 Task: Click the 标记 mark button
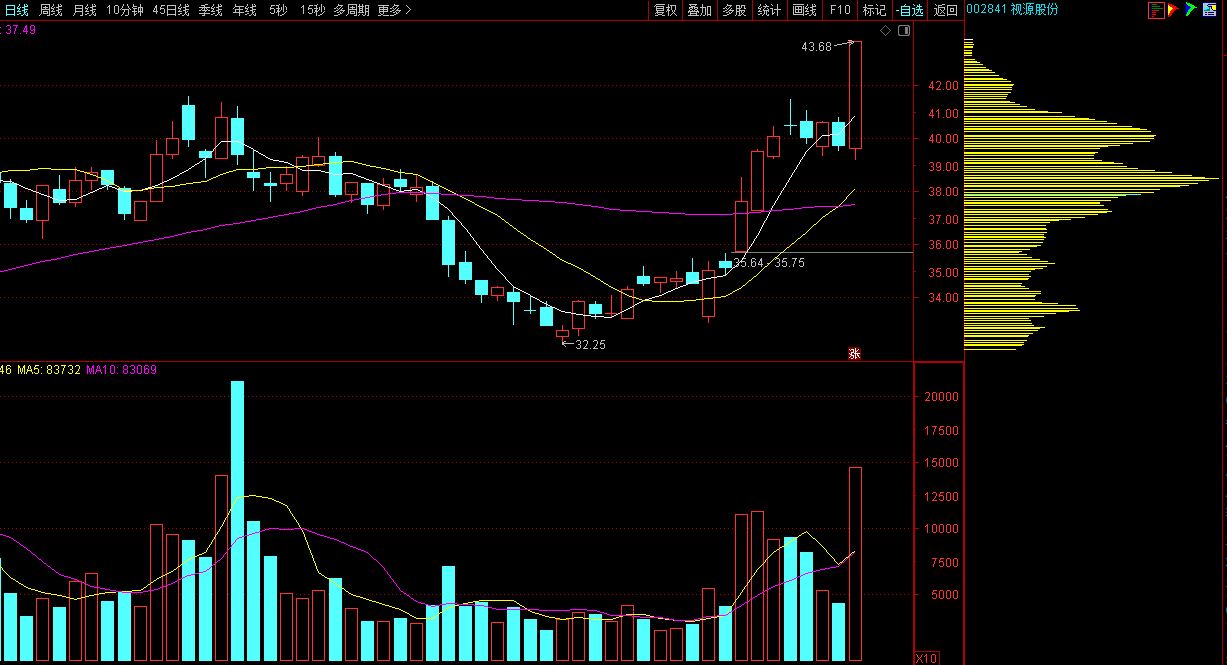click(x=874, y=10)
